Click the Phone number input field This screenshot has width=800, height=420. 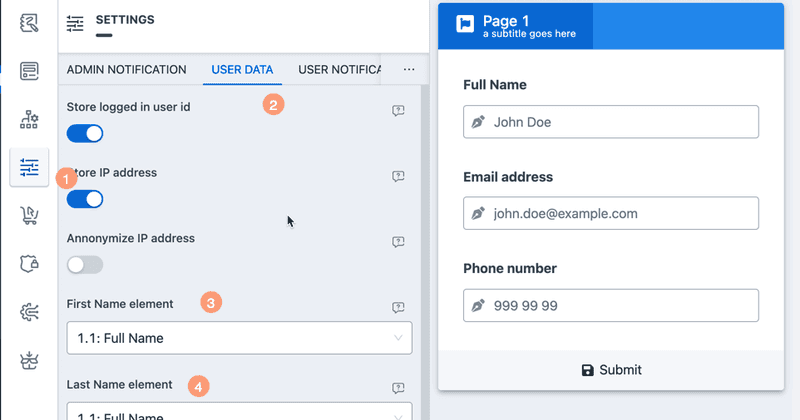coord(611,306)
